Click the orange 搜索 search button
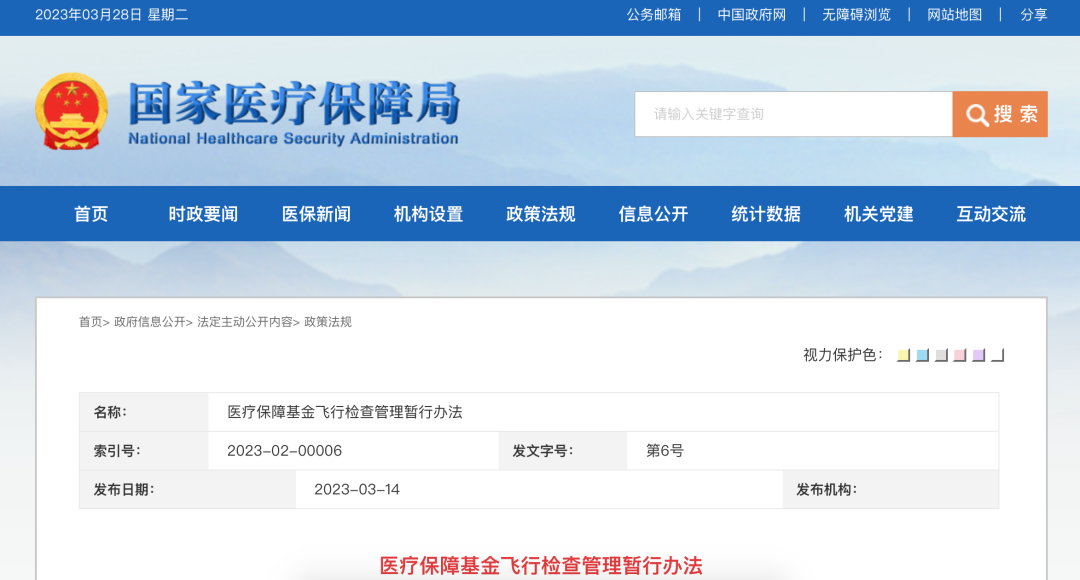This screenshot has width=1080, height=580. click(1000, 114)
